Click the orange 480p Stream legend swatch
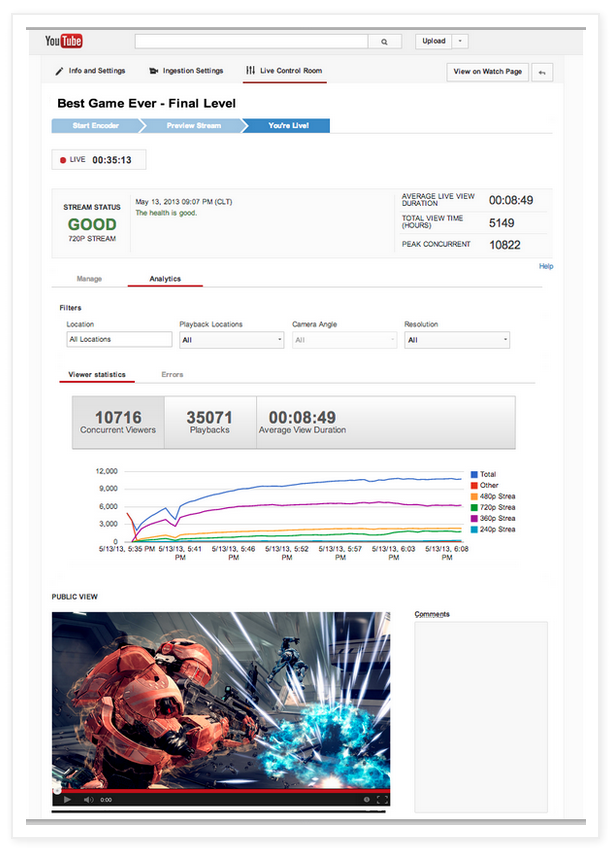The width and height of the screenshot is (609, 848). [474, 496]
